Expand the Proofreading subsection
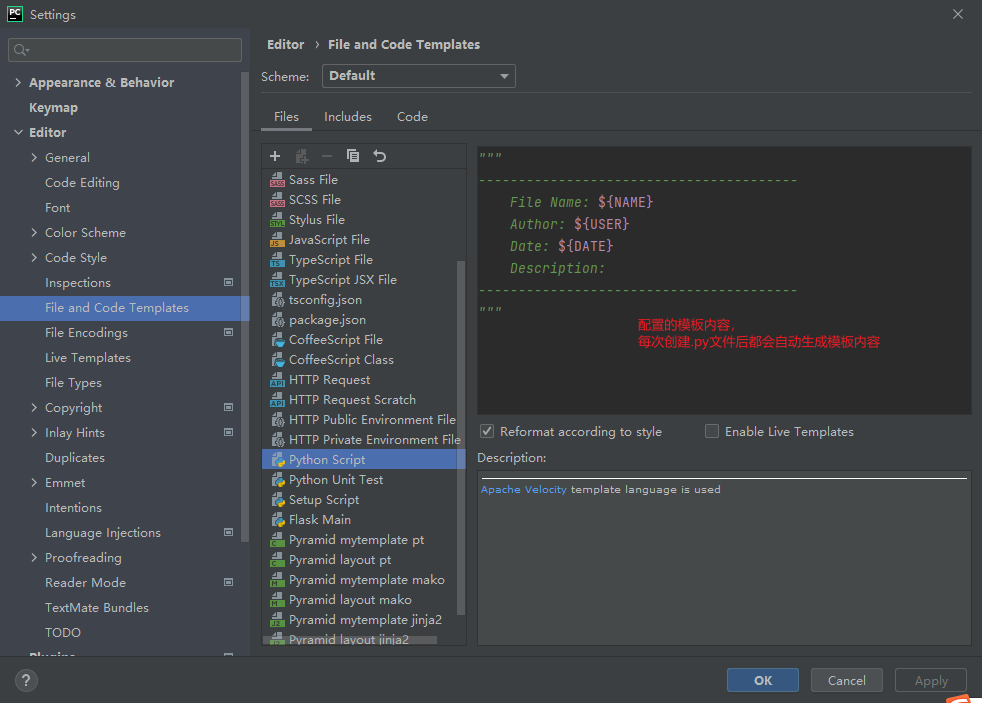This screenshot has height=703, width=982. tap(34, 558)
